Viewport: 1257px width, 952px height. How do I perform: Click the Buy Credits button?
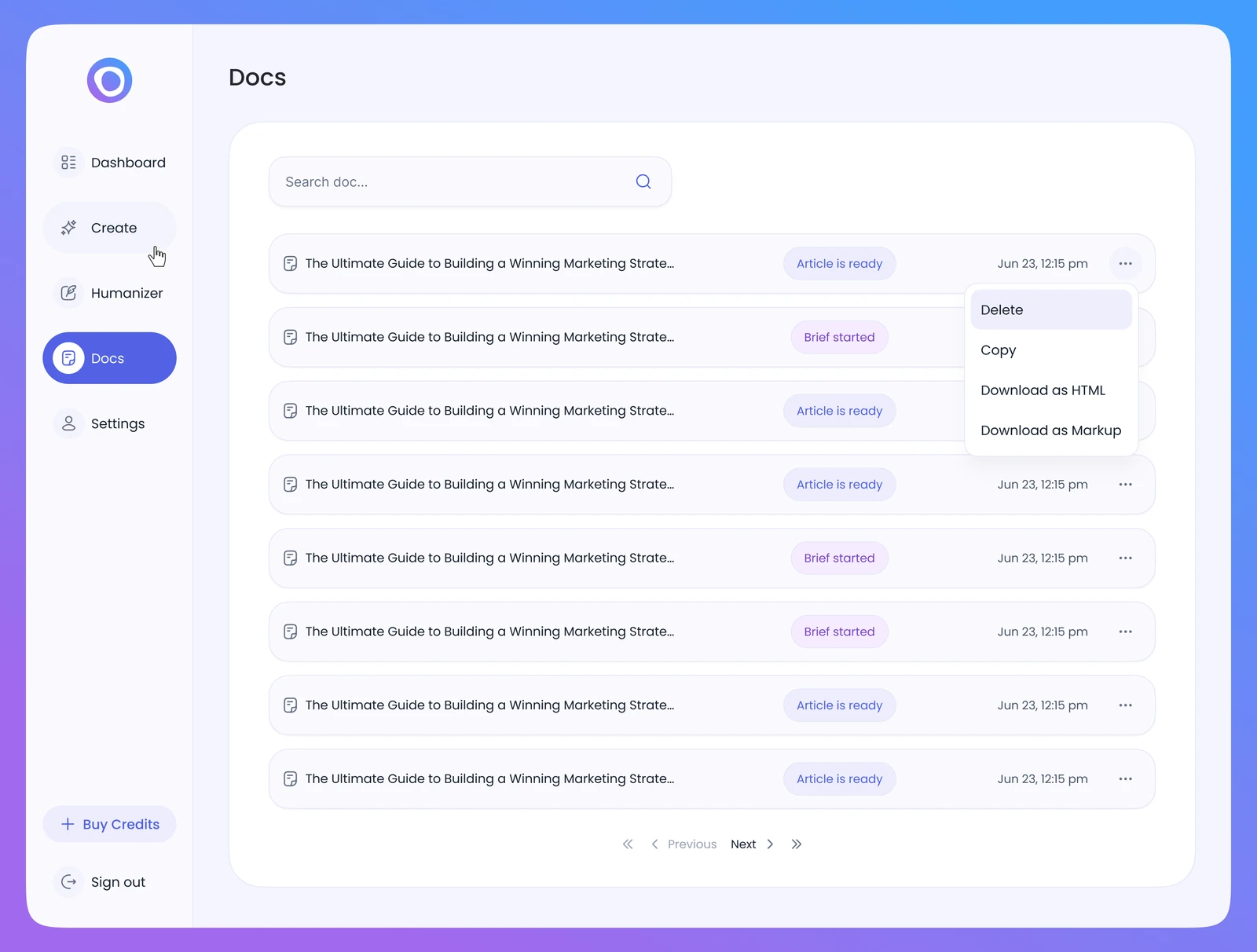[109, 824]
